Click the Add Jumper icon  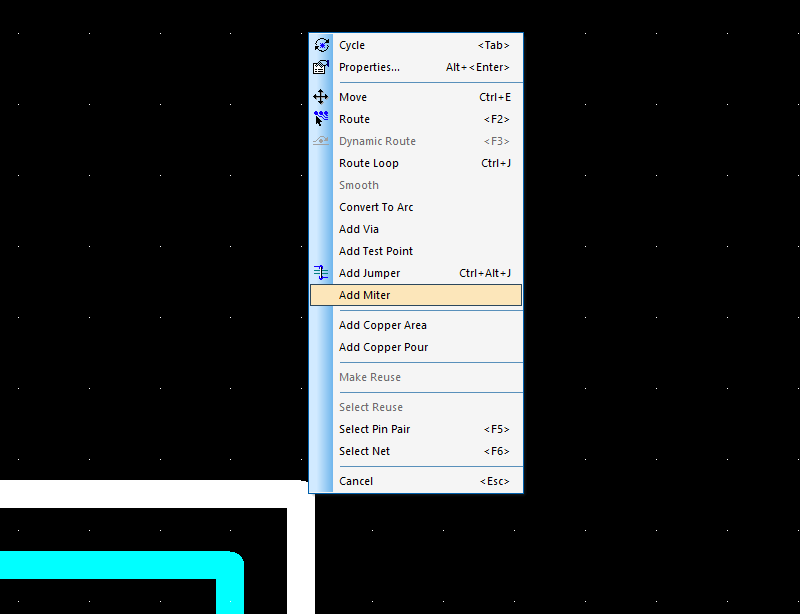tap(321, 273)
